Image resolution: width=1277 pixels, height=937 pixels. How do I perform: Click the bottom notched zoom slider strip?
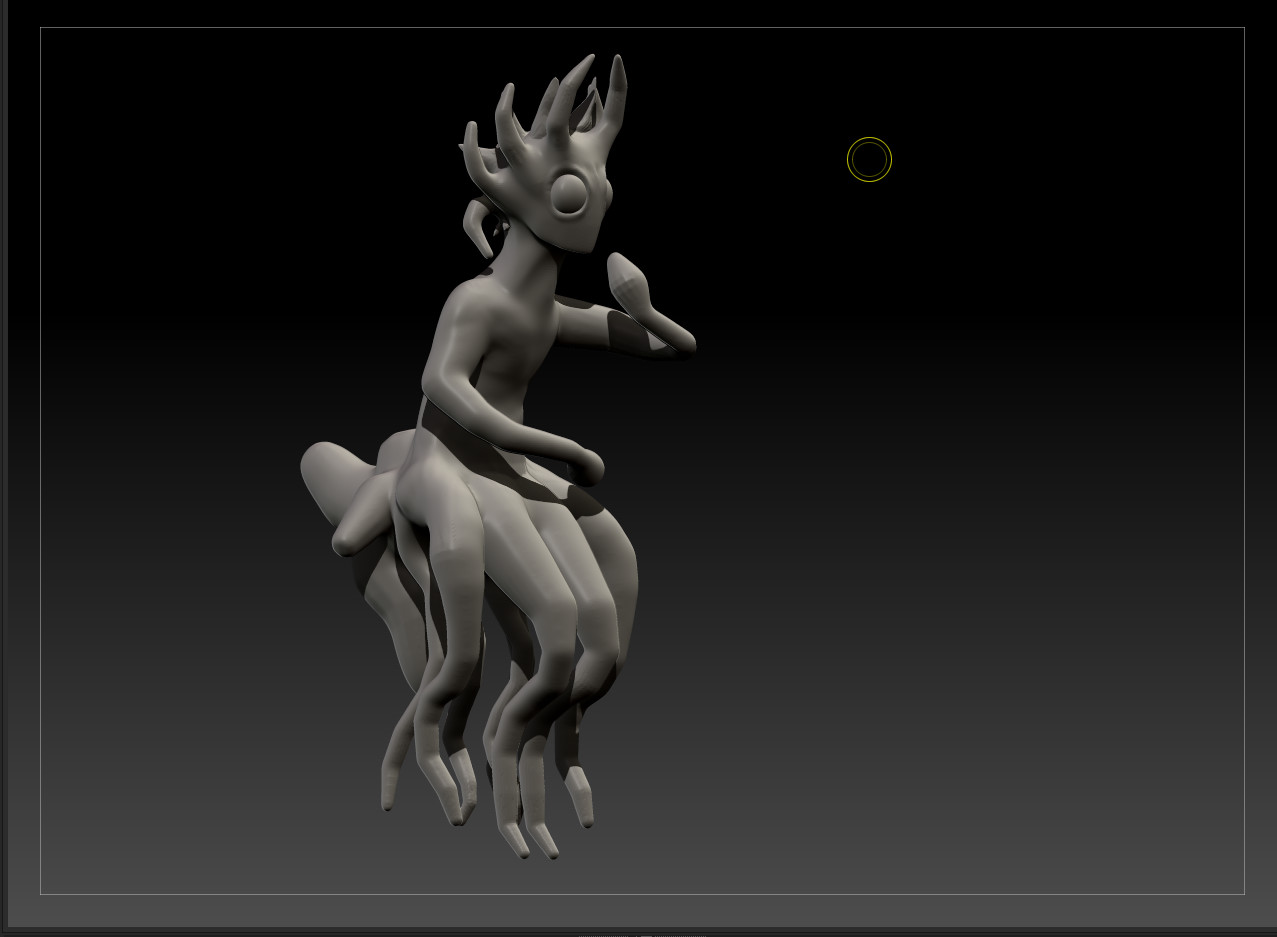(x=640, y=933)
